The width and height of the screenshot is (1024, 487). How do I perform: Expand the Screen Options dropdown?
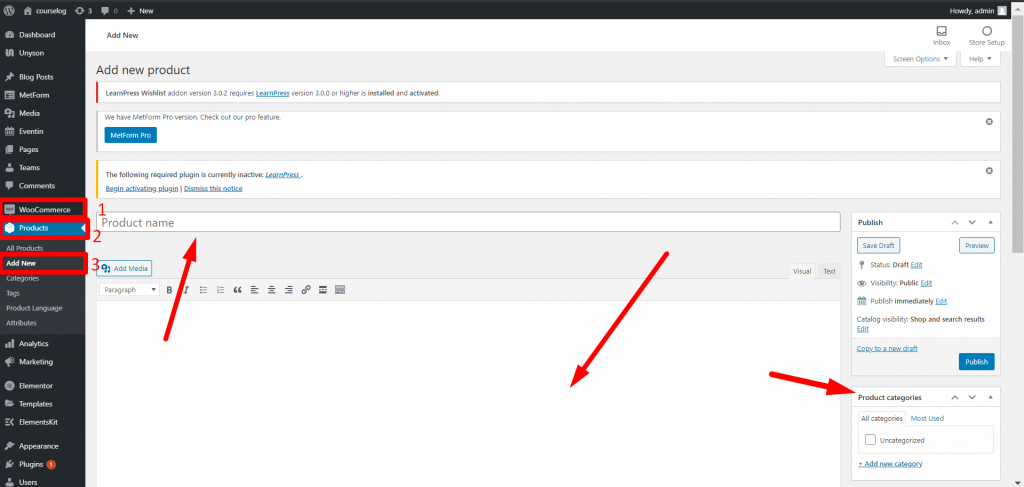tap(920, 59)
